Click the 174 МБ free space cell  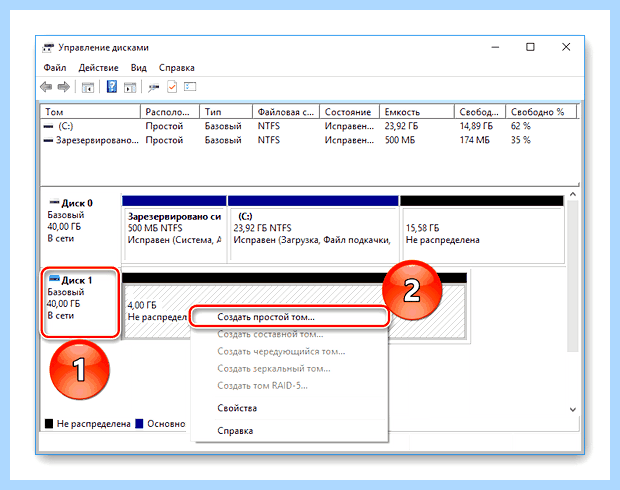tap(474, 140)
